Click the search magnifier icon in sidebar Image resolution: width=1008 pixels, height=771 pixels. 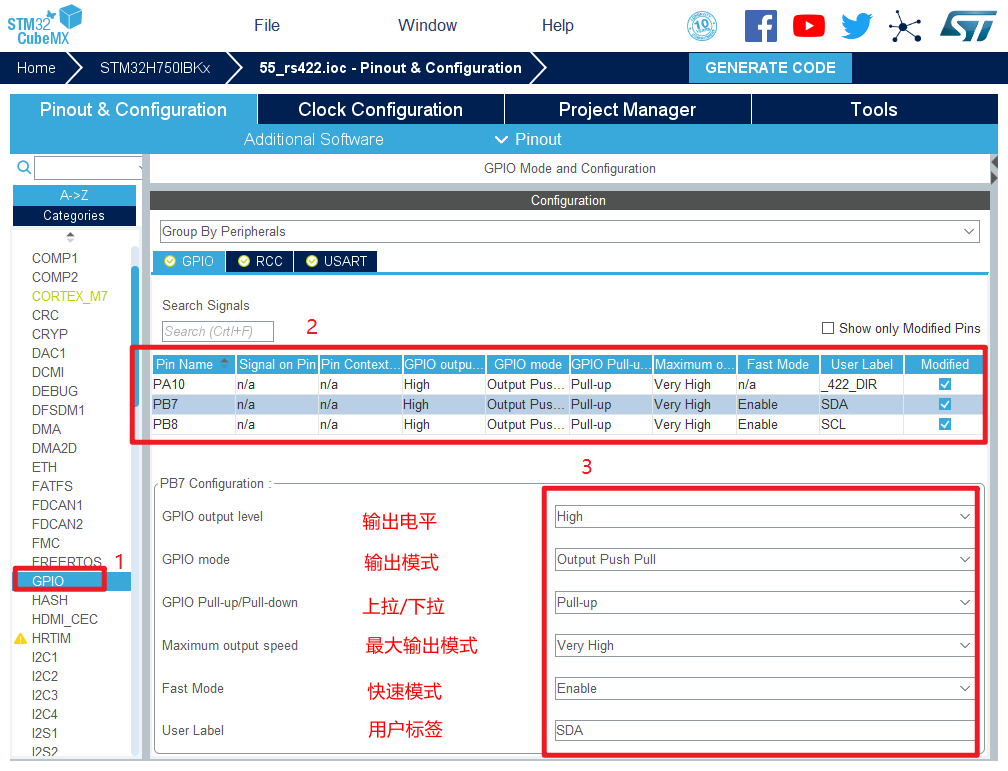tap(24, 168)
